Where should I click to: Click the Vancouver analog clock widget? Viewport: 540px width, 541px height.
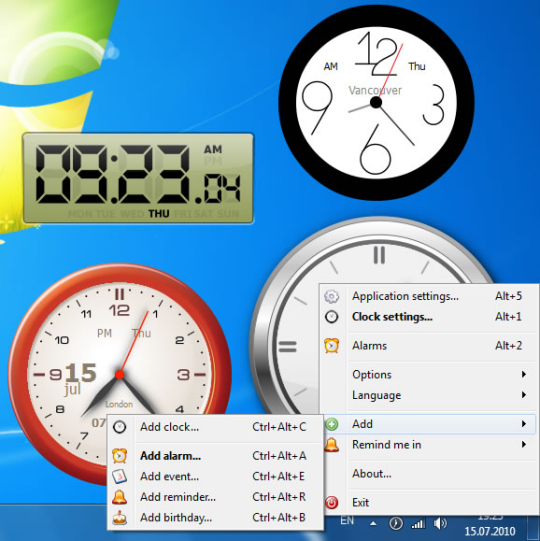[x=376, y=102]
